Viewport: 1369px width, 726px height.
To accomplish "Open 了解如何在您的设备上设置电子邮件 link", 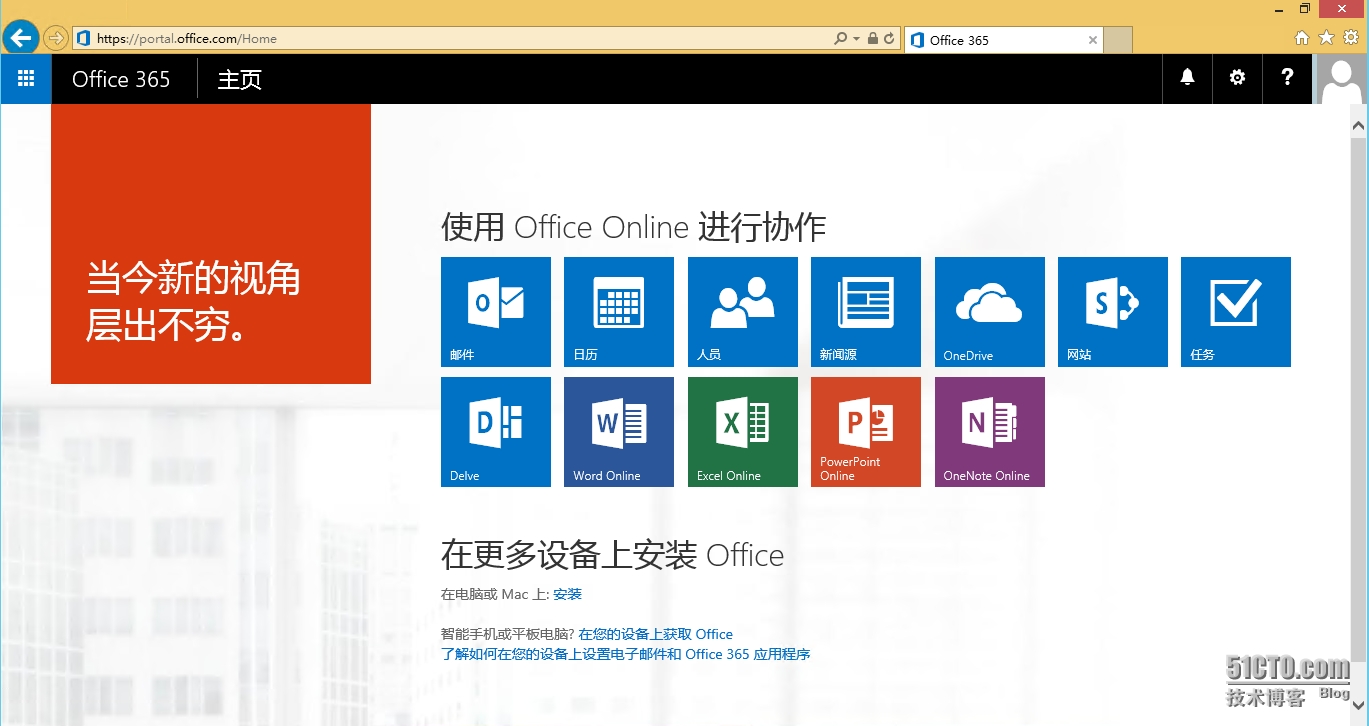I will (626, 654).
